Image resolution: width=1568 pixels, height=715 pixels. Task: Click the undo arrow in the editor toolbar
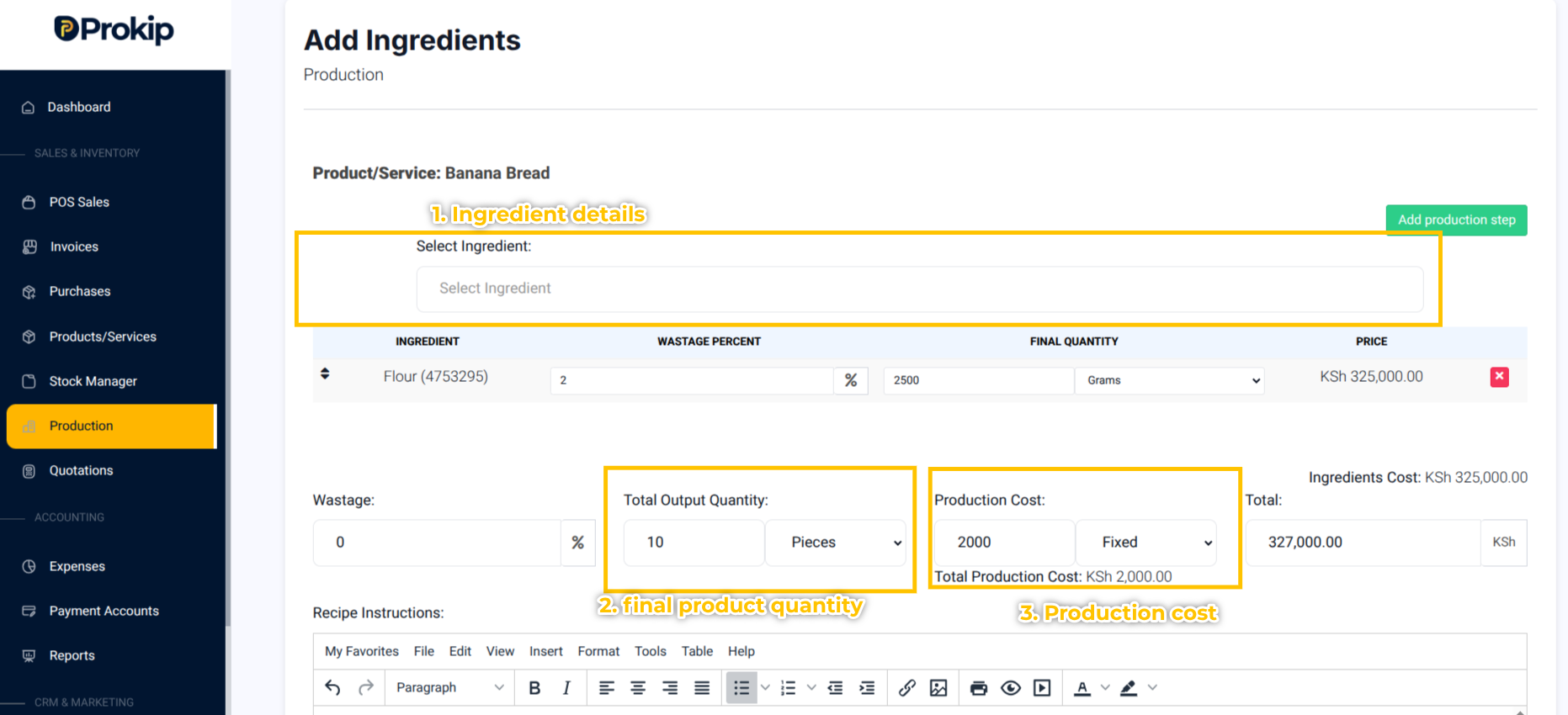point(333,688)
